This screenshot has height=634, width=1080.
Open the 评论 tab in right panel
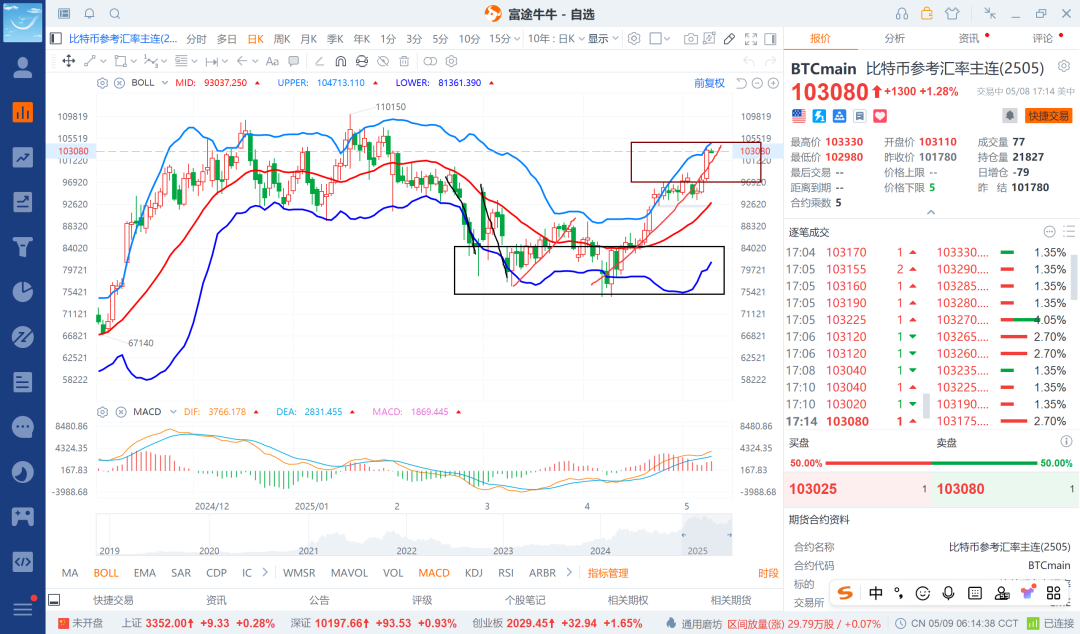pos(1043,39)
